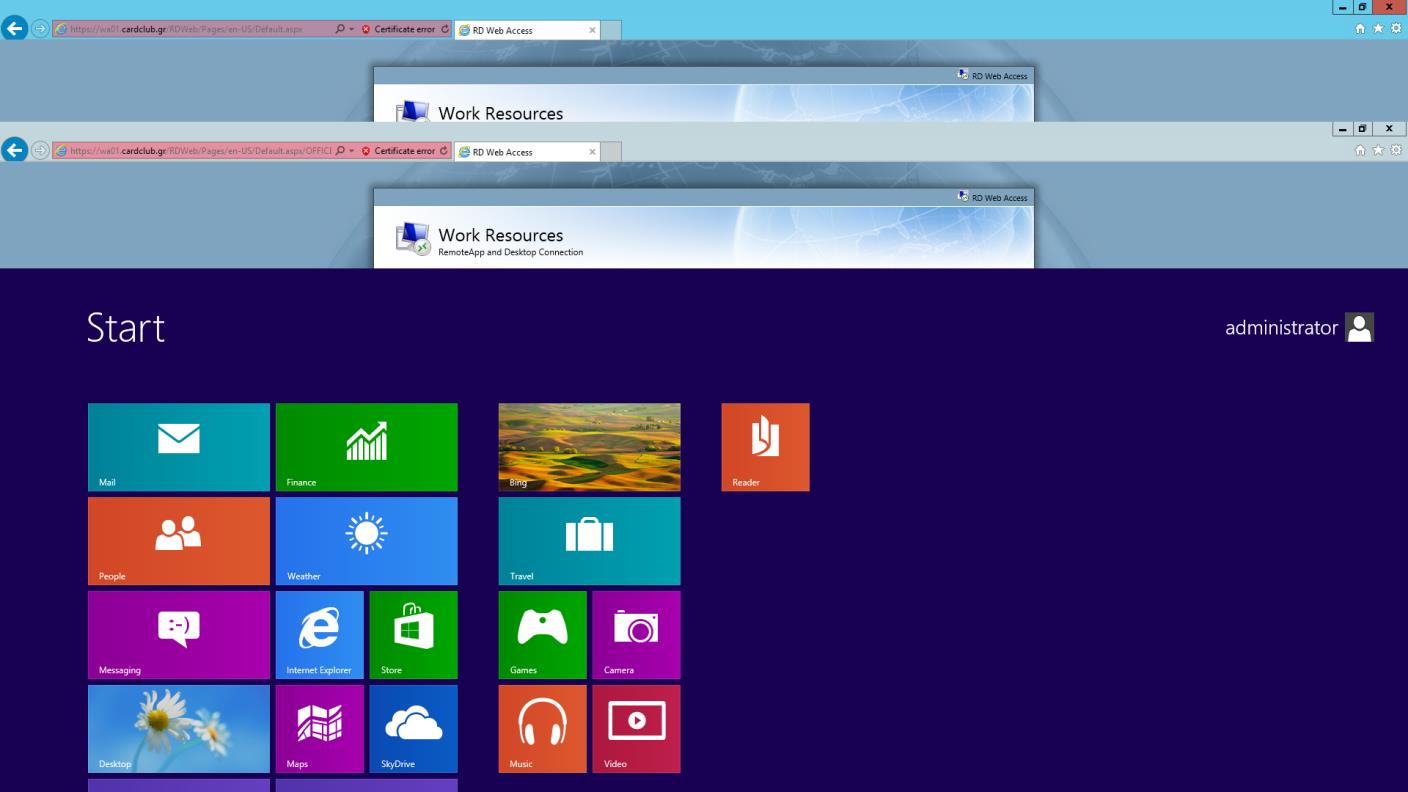The image size is (1408, 792).
Task: Open the Camera tile
Action: (636, 635)
